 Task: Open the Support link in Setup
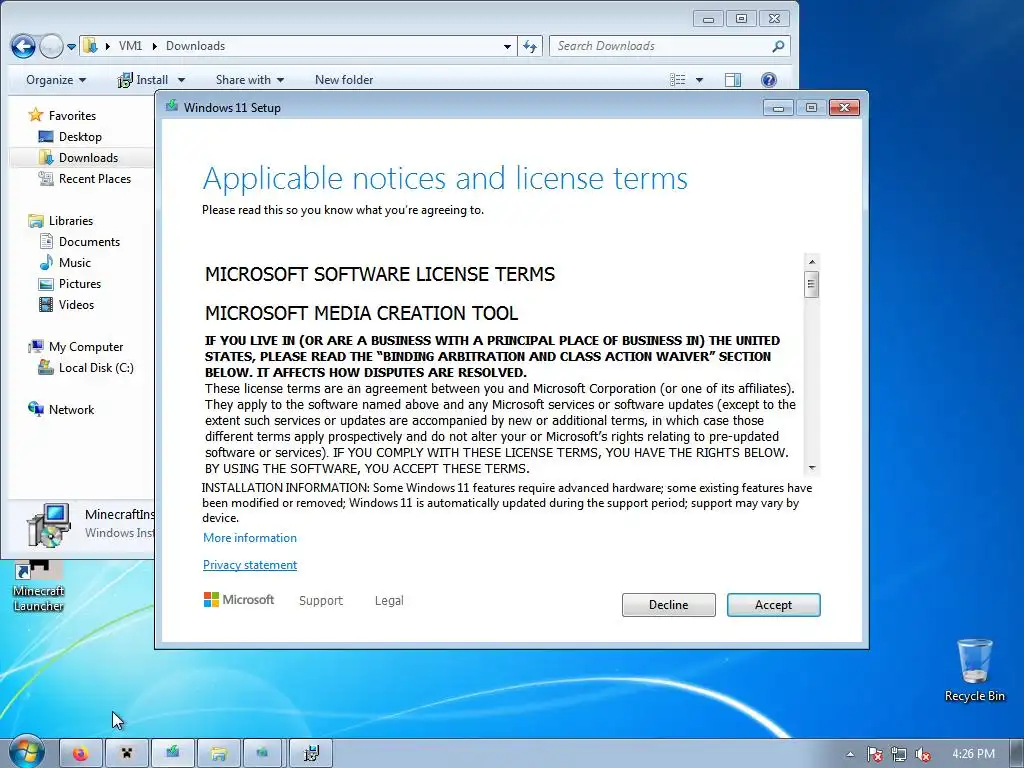click(x=321, y=600)
